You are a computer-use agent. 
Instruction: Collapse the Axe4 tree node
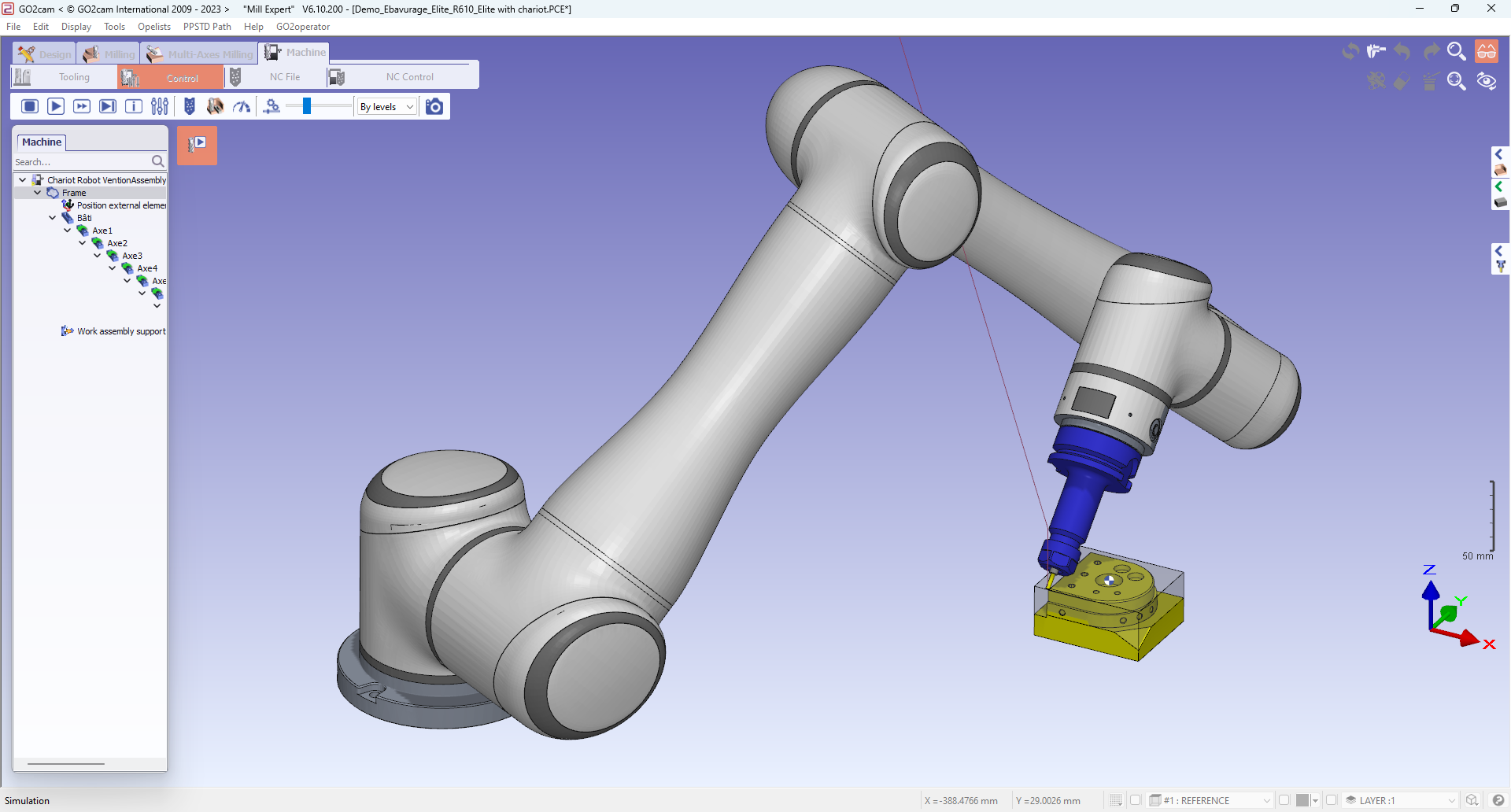pyautogui.click(x=113, y=268)
